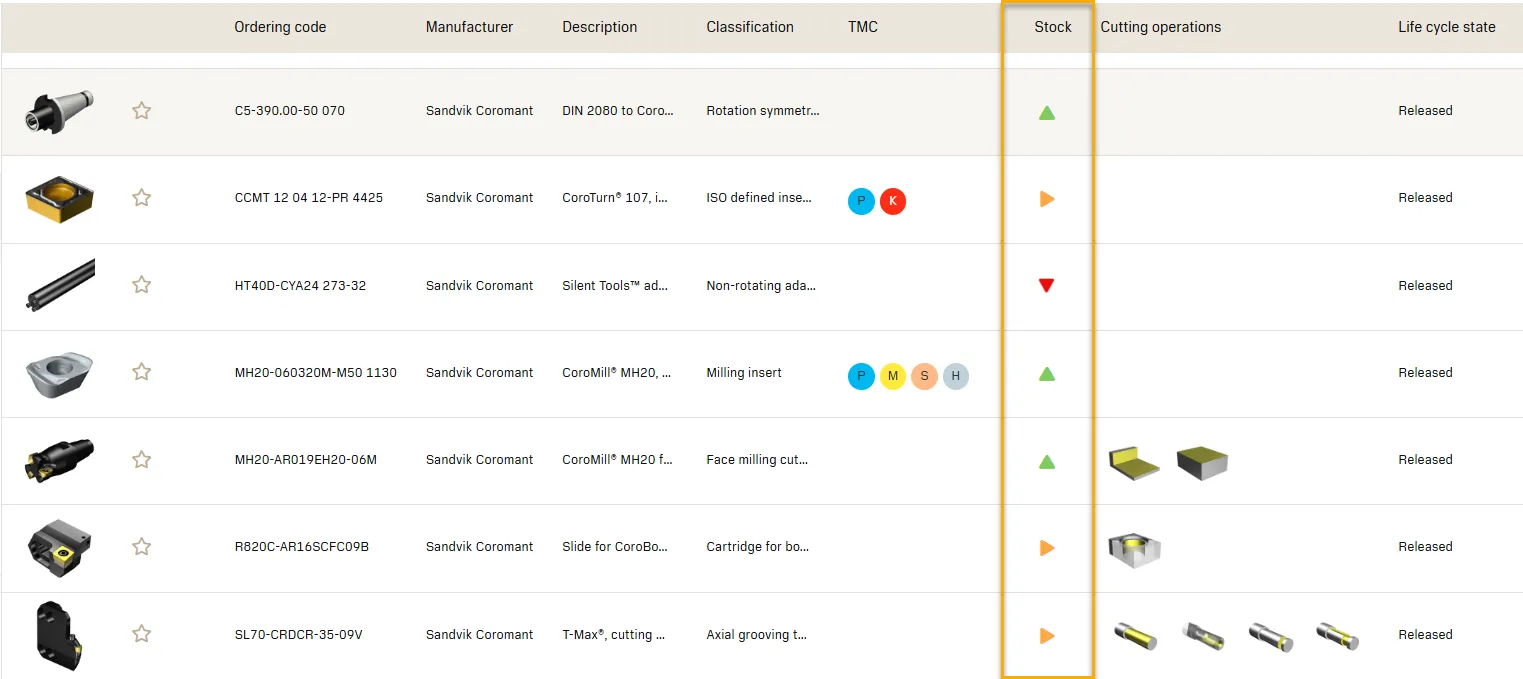Screen dimensions: 1523x679
Task: Toggle favorite star for C5-390.00-50 070
Action: tap(142, 111)
